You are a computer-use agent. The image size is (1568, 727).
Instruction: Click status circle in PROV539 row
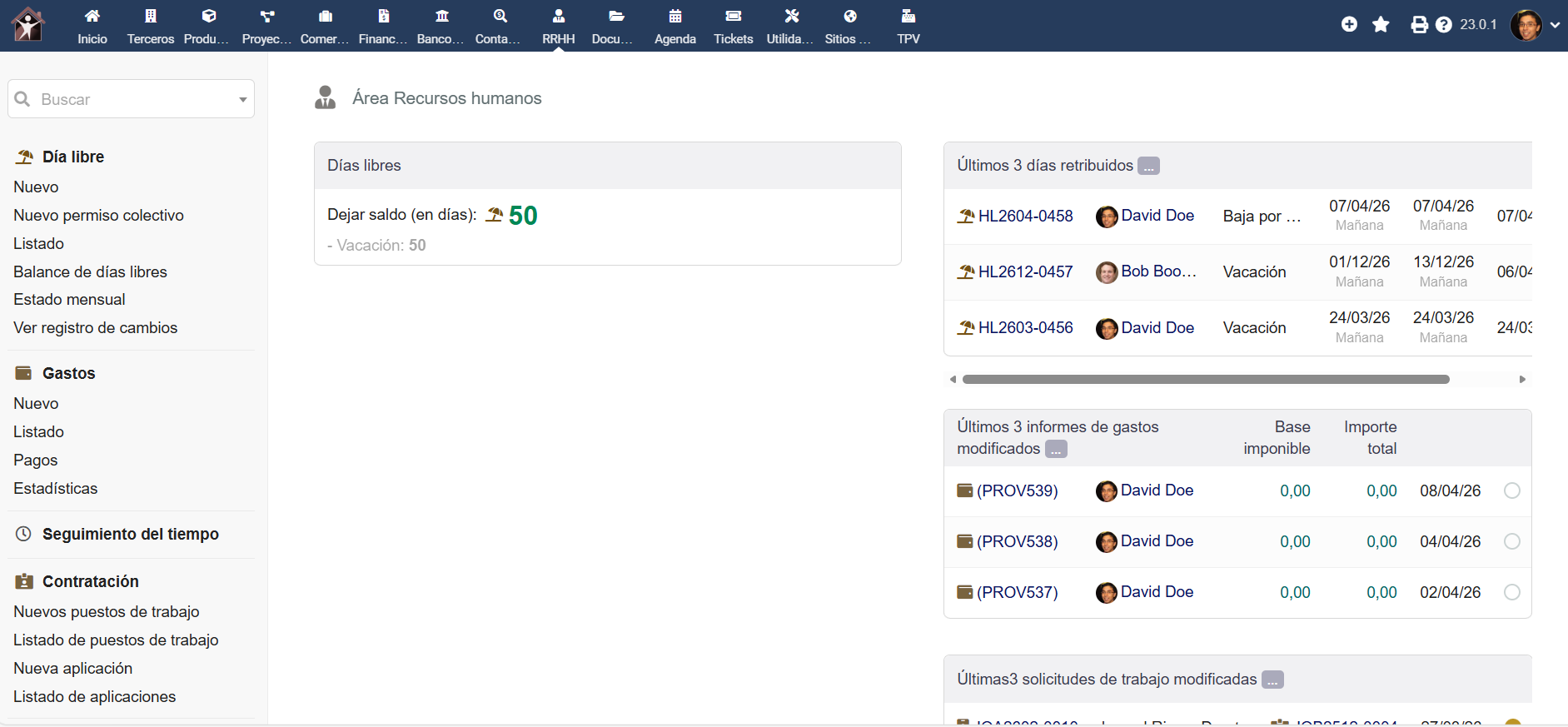click(1512, 490)
